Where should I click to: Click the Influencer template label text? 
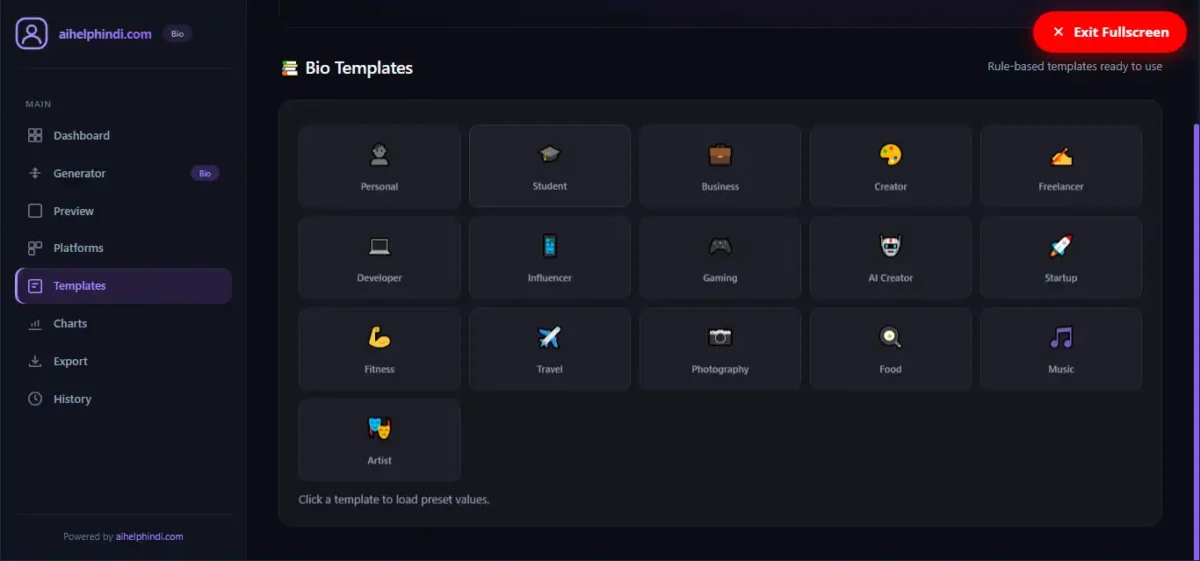click(550, 278)
